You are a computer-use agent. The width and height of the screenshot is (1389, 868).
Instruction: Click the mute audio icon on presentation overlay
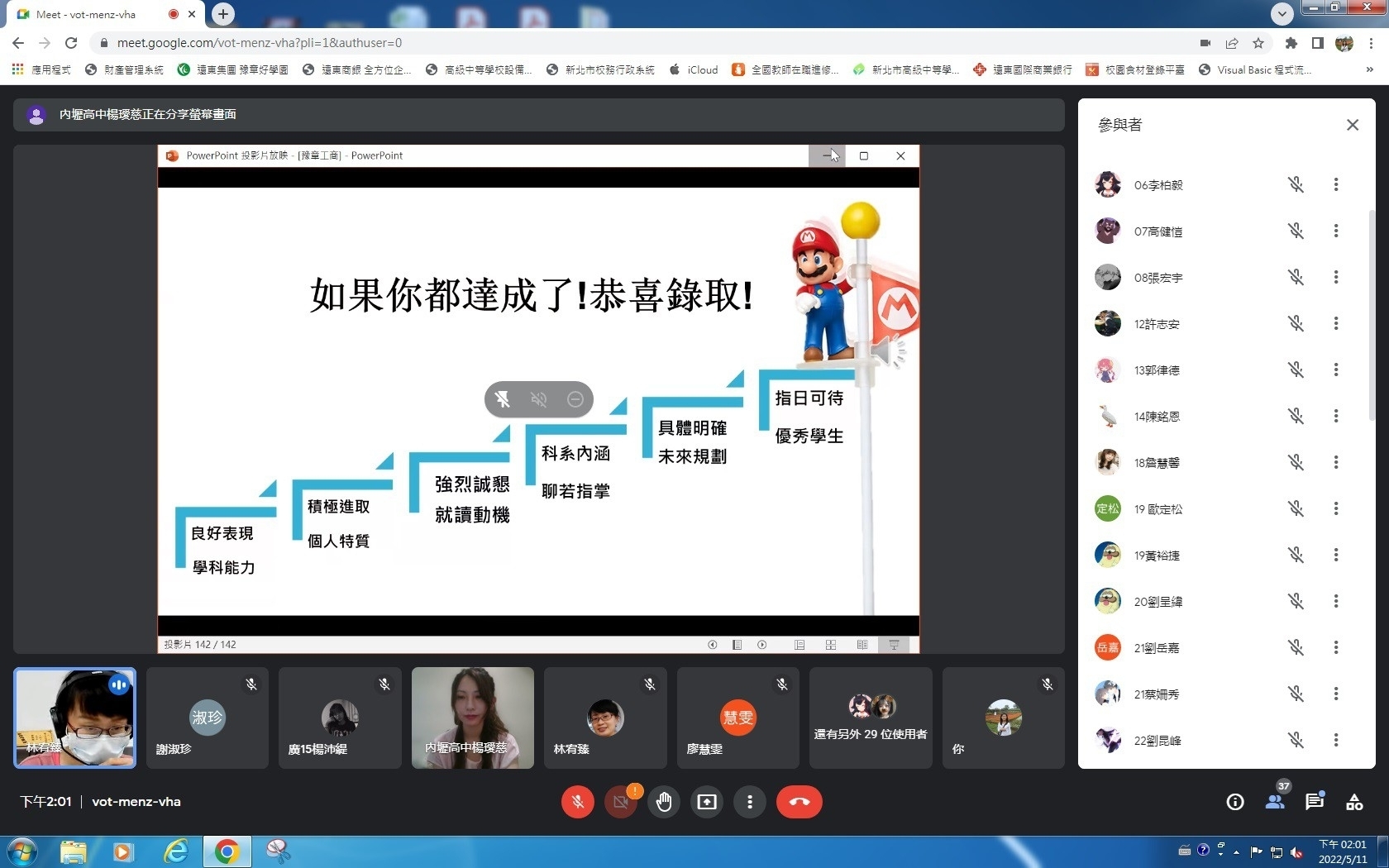click(x=538, y=399)
